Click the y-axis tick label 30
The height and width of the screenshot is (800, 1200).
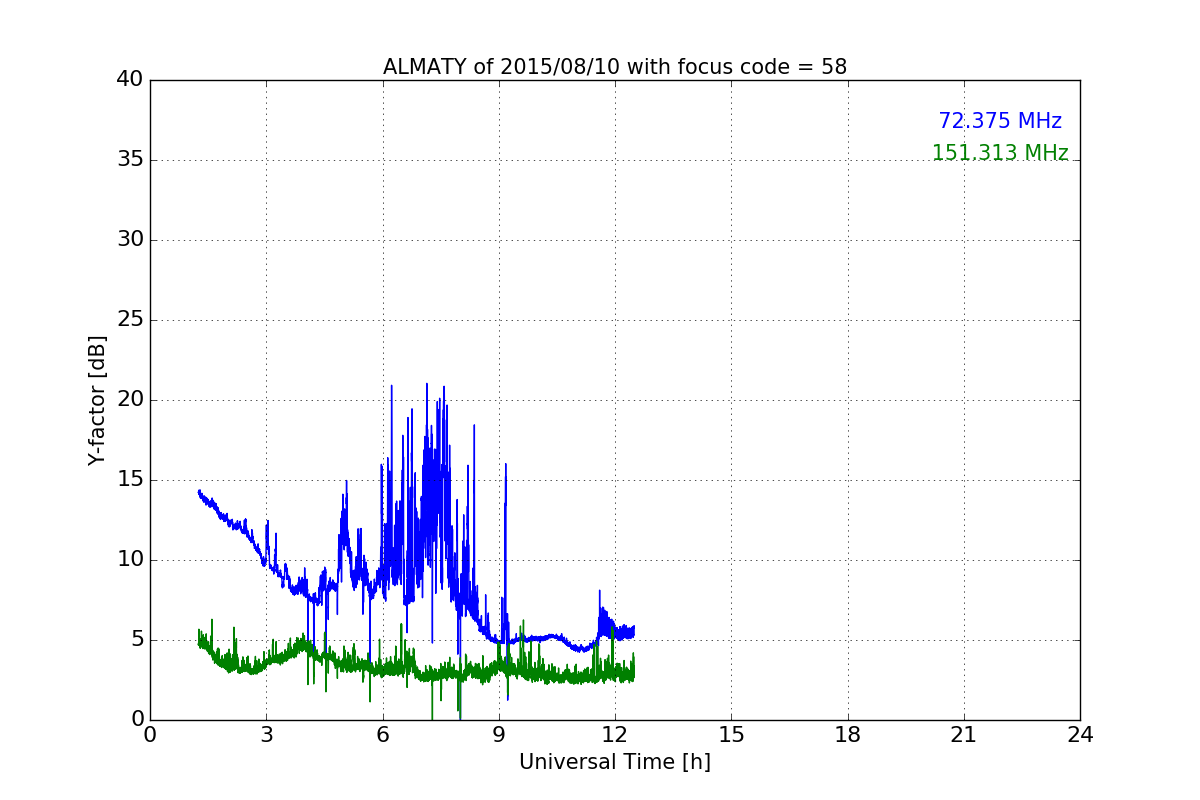pos(129,240)
